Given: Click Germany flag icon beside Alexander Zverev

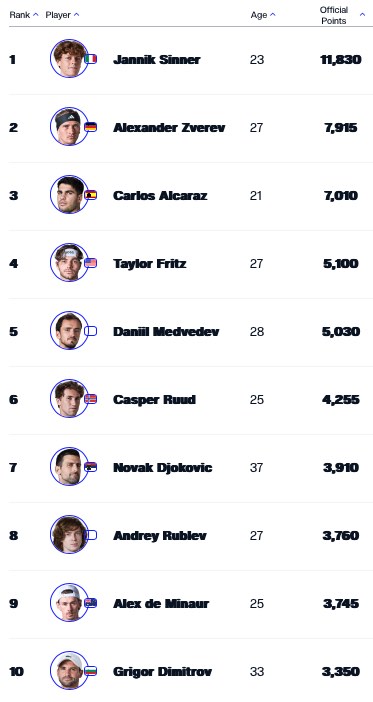Looking at the screenshot, I should point(90,127).
